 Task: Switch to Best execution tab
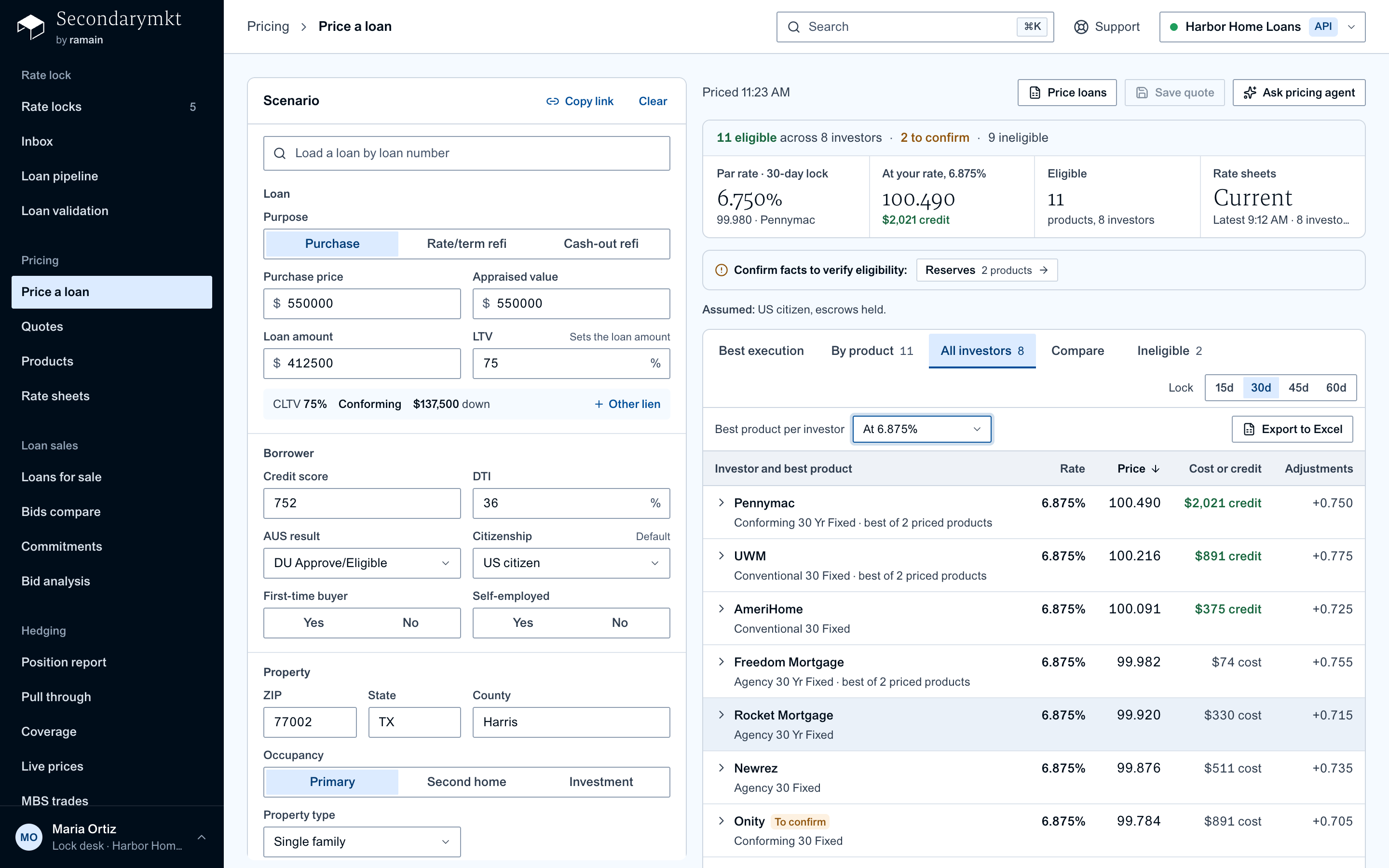tap(761, 350)
